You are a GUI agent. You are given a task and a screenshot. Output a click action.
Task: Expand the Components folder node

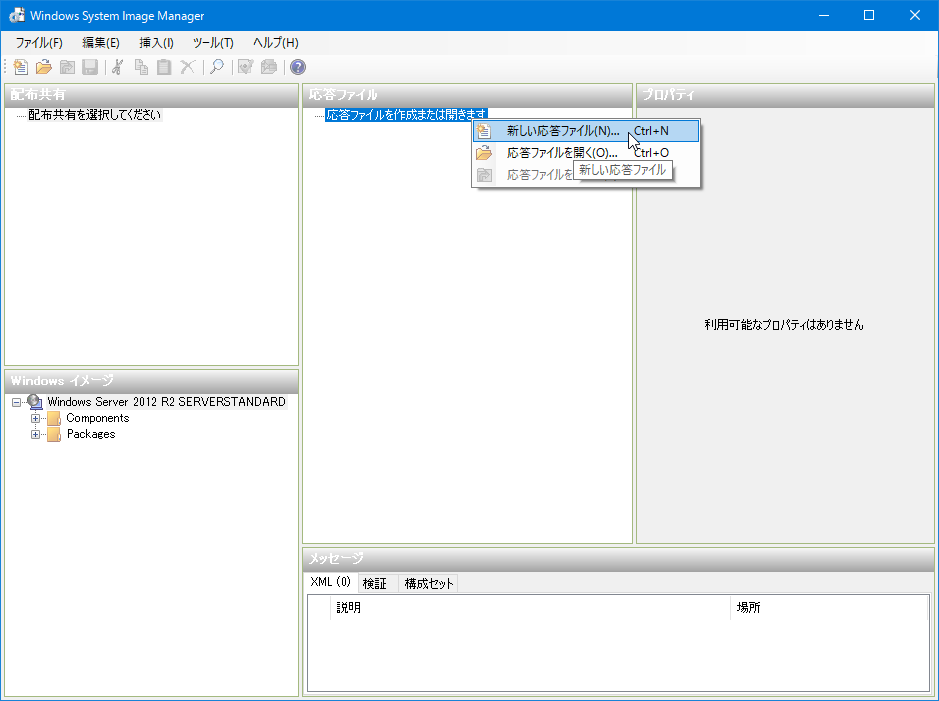click(x=35, y=418)
